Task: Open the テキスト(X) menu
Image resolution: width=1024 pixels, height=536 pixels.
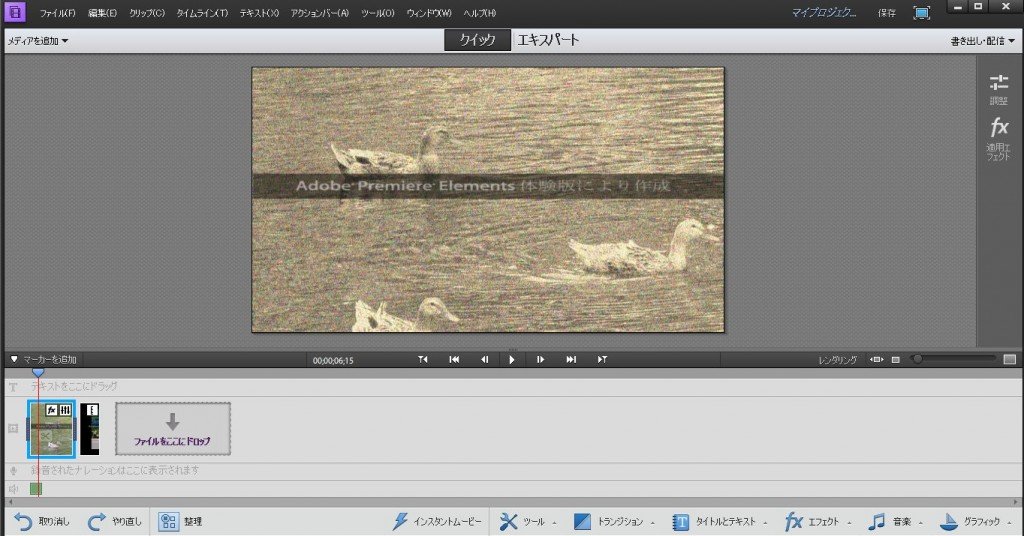Action: click(x=259, y=13)
